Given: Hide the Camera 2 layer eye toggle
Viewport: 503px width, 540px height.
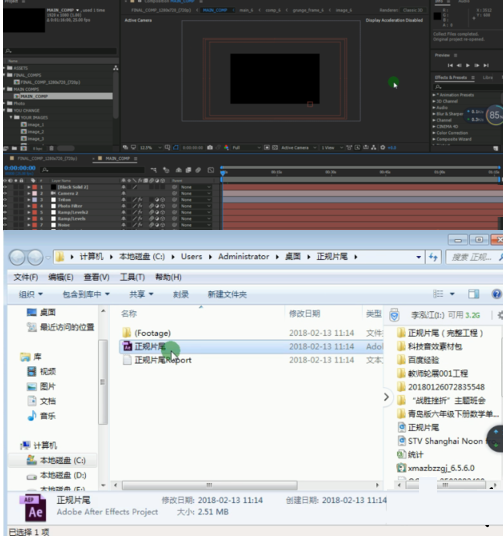Looking at the screenshot, I should coord(5,193).
